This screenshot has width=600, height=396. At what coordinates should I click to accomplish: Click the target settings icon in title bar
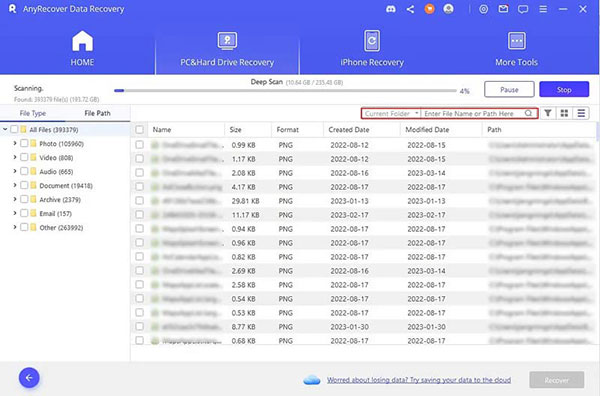[484, 9]
